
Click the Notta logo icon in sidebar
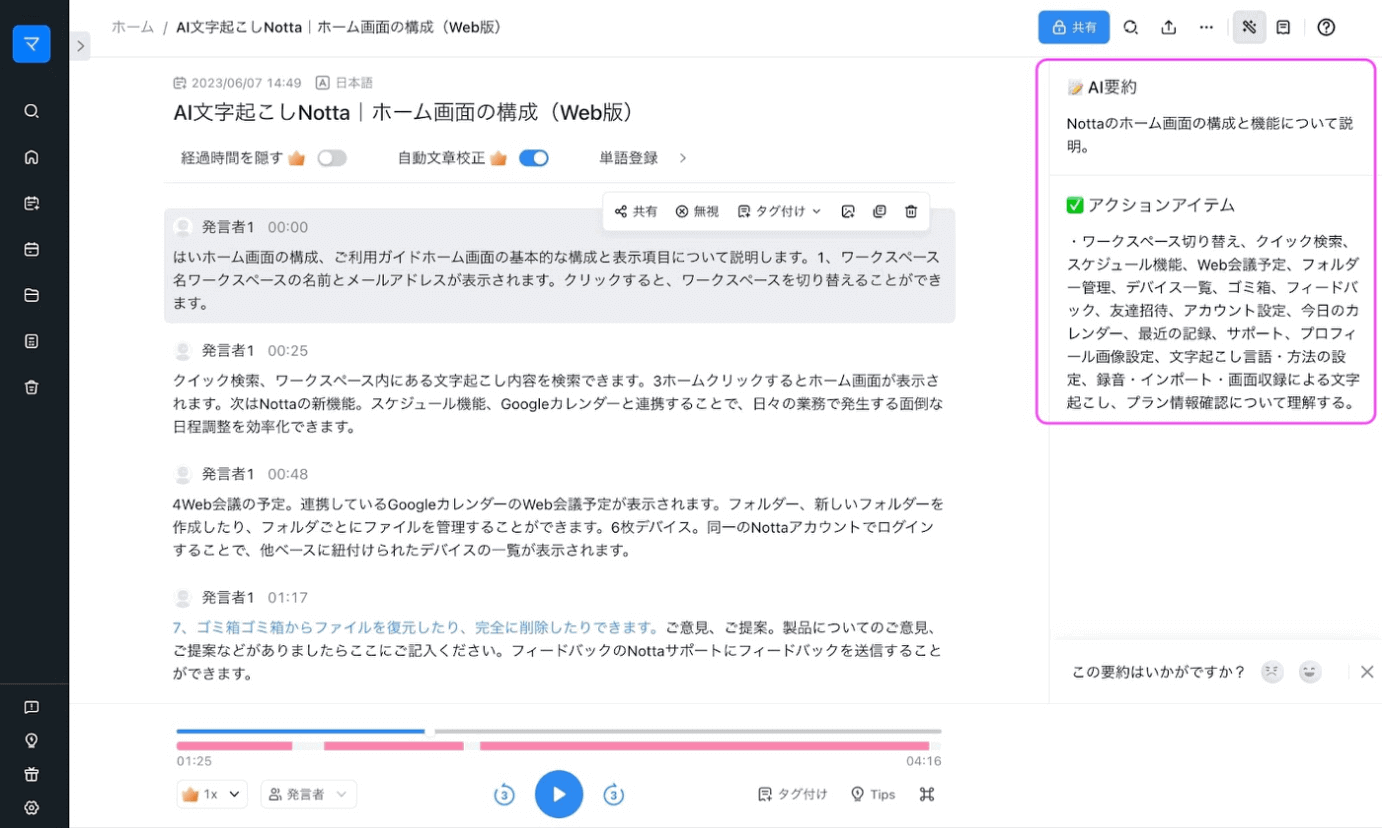coord(31,43)
